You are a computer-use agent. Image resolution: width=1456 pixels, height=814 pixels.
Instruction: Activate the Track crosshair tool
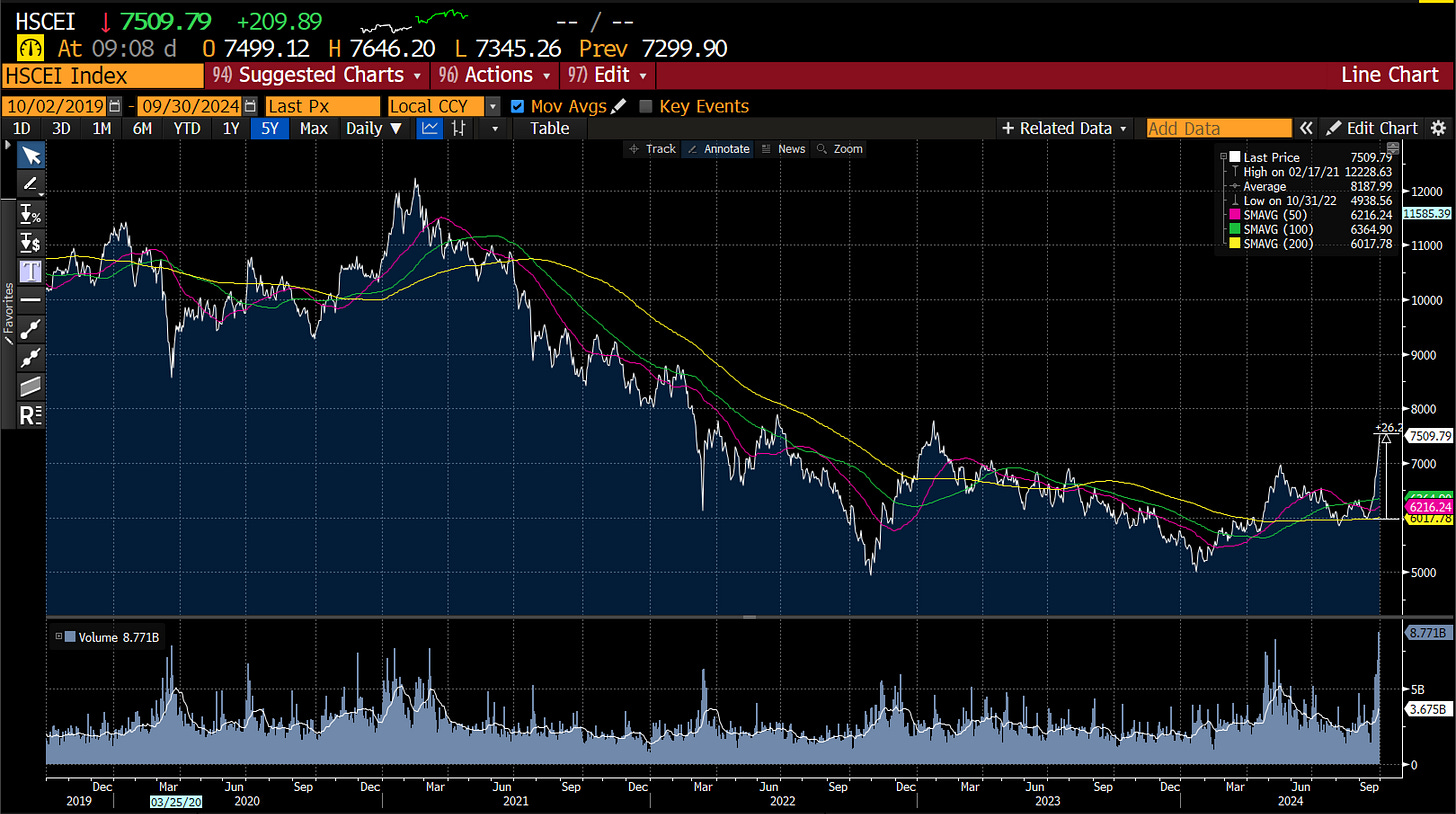point(651,148)
